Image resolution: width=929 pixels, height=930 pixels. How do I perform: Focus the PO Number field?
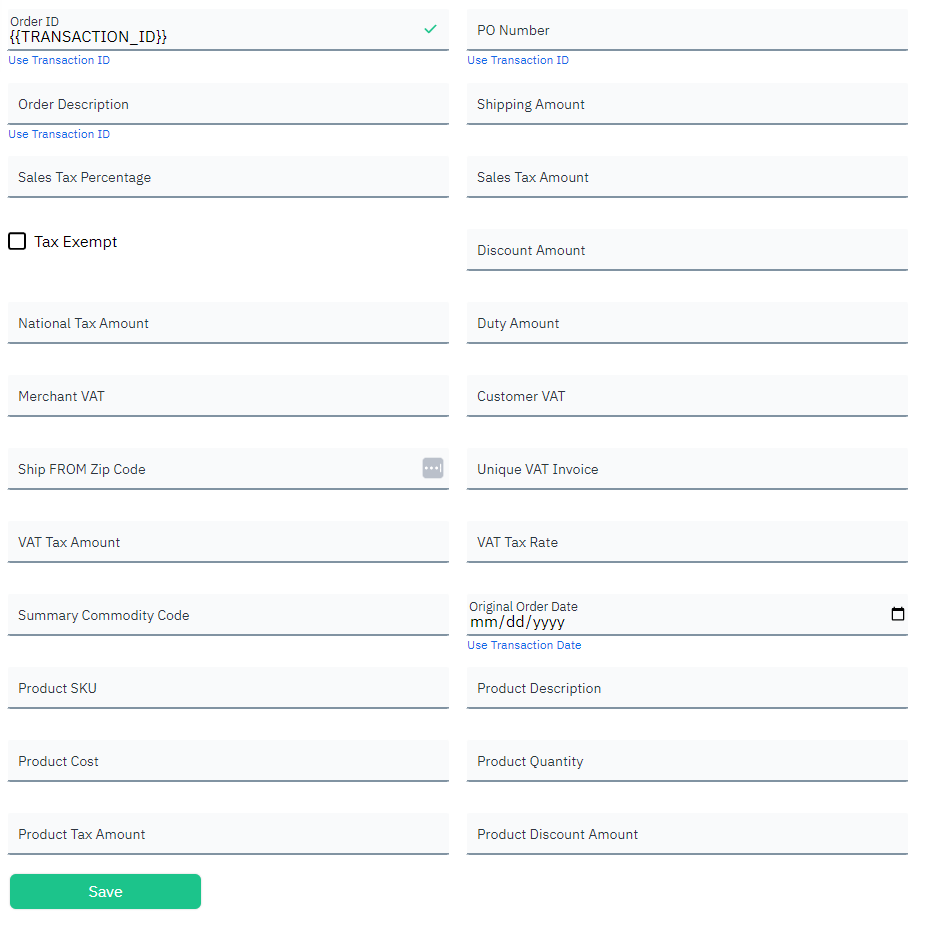point(687,30)
